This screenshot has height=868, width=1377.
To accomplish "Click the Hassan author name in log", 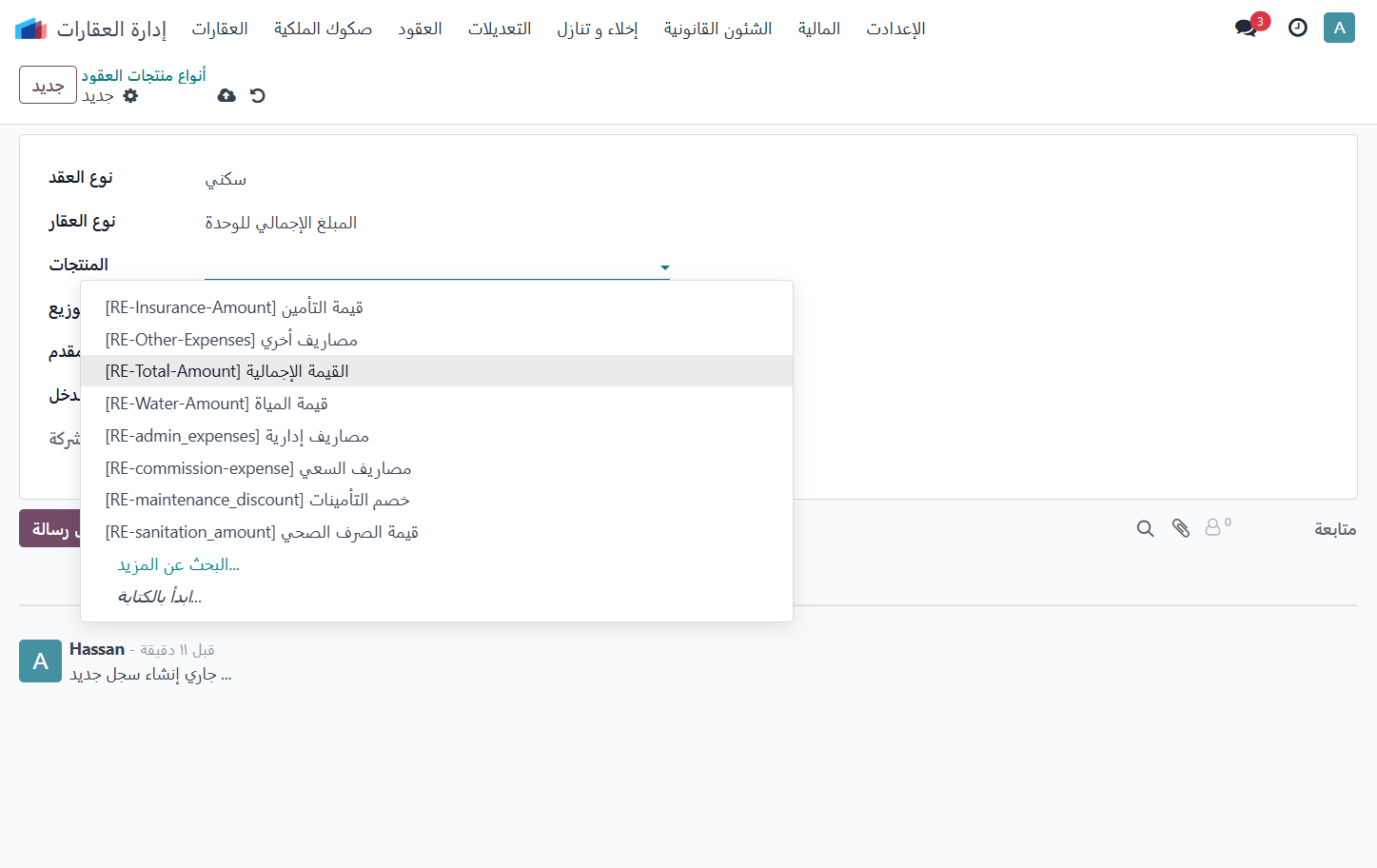I will tap(97, 649).
